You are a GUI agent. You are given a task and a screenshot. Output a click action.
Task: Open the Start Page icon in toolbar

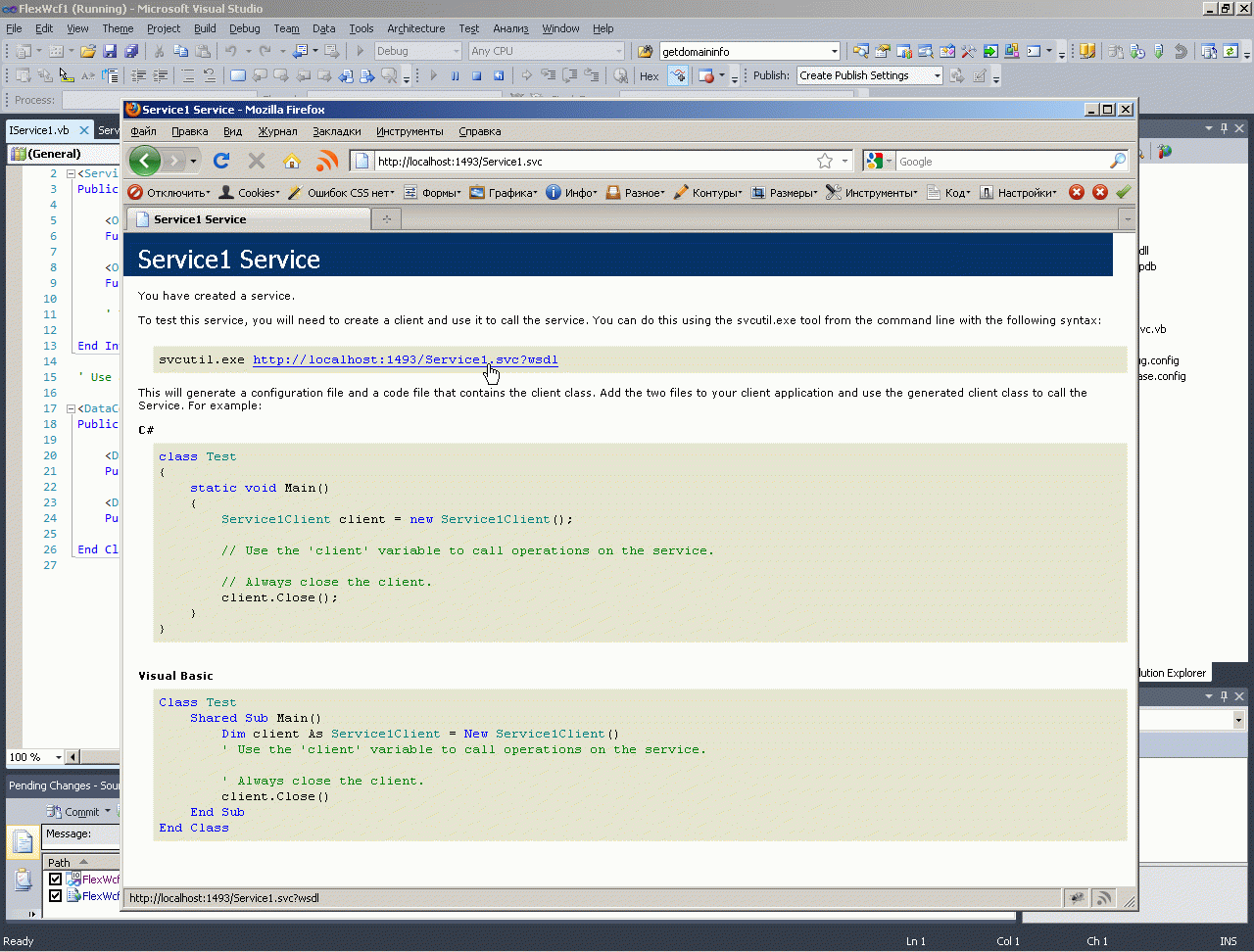pyautogui.click(x=990, y=51)
